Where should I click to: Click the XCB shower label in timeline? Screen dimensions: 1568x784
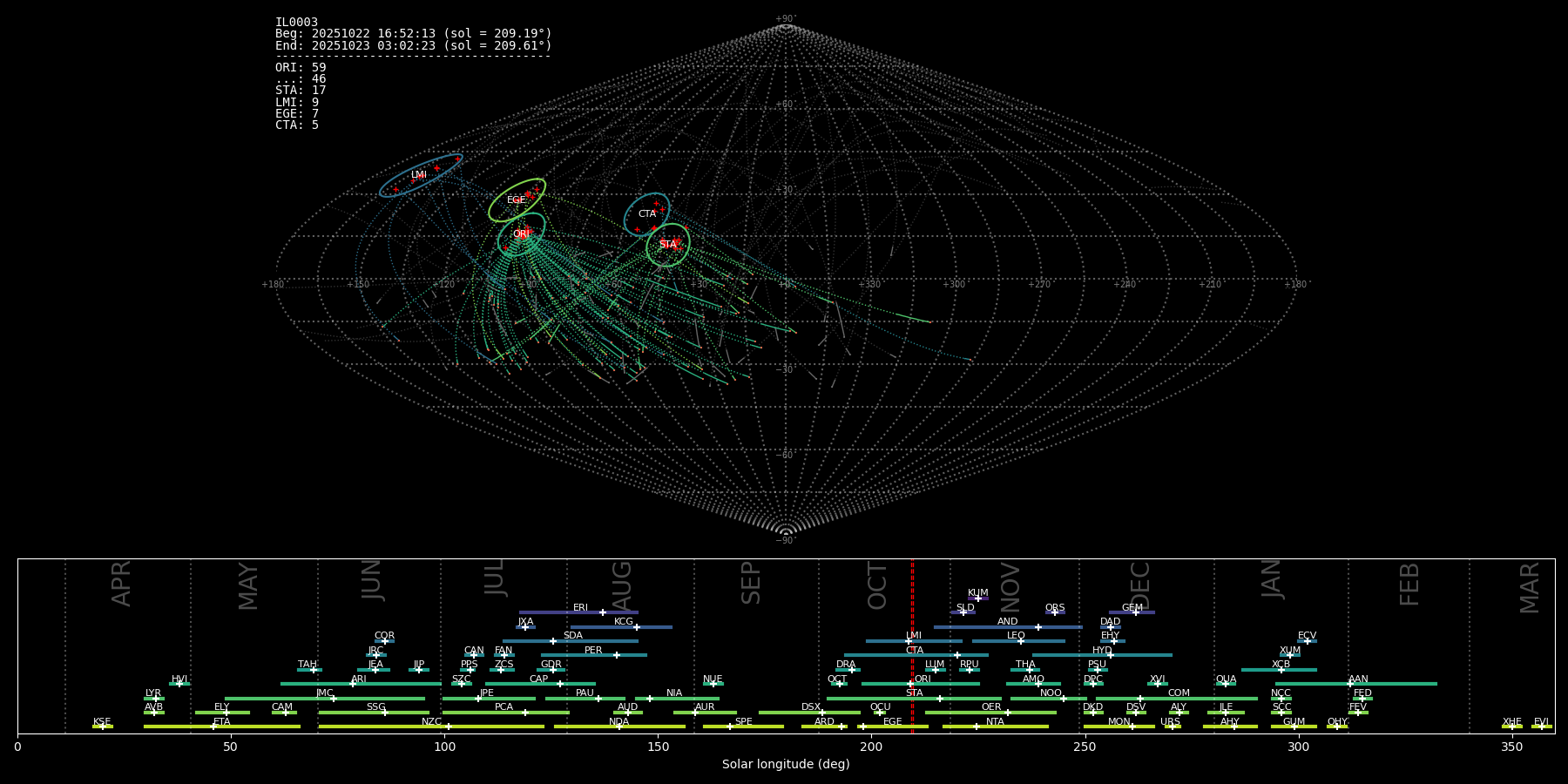(1281, 665)
